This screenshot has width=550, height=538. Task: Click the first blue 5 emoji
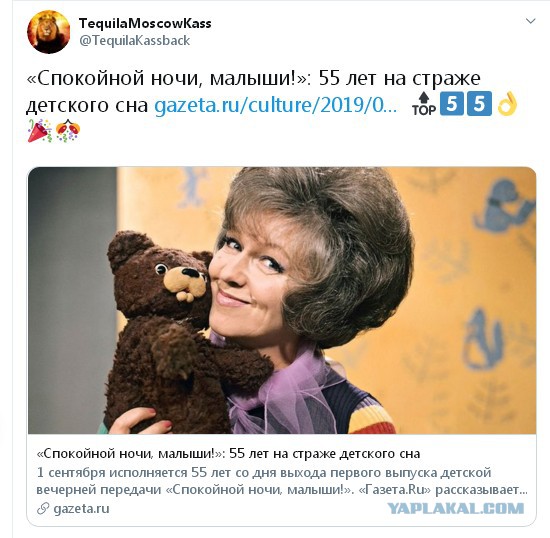pos(452,104)
